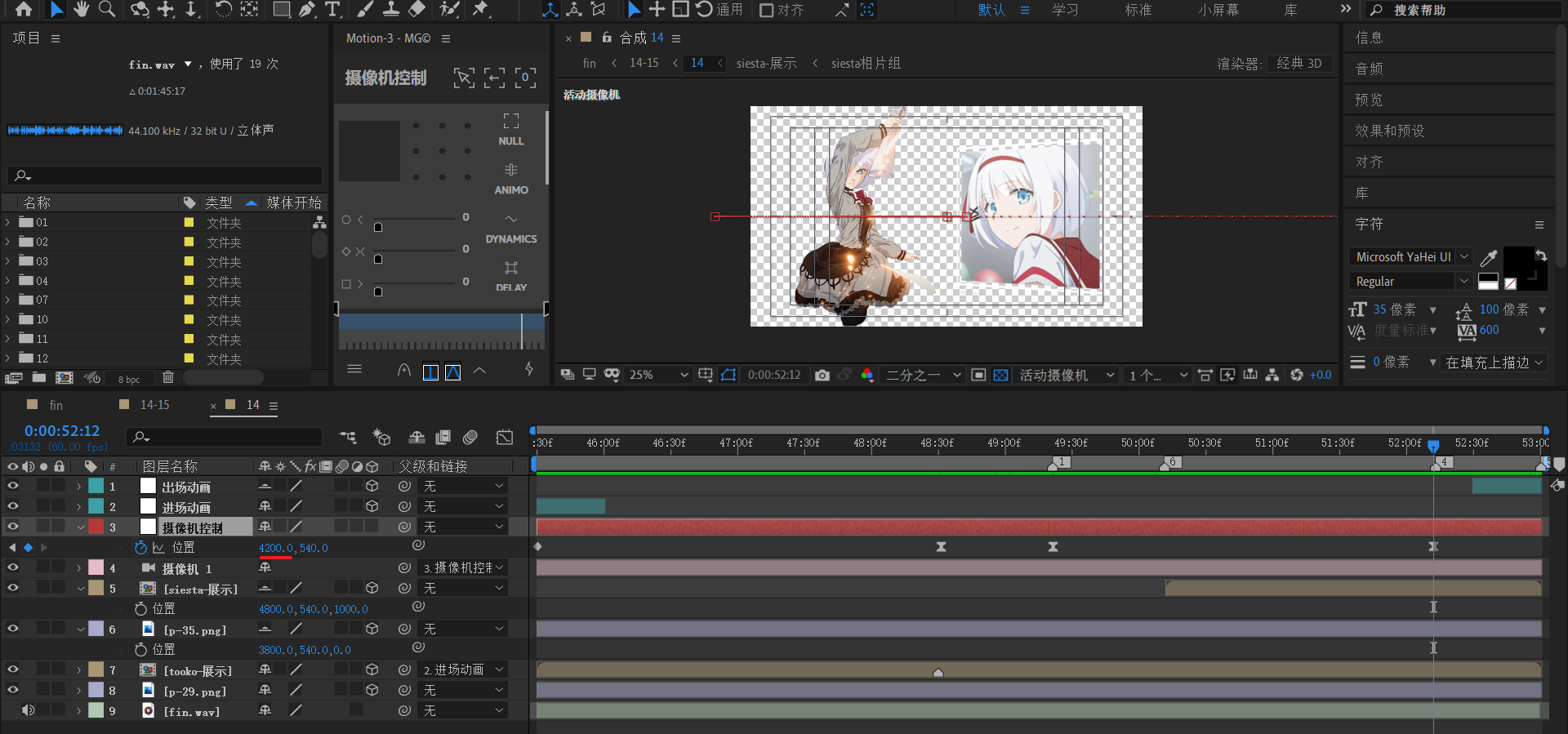The height and width of the screenshot is (734, 1568).
Task: Select the Puppet Pin tool
Action: coord(481,9)
